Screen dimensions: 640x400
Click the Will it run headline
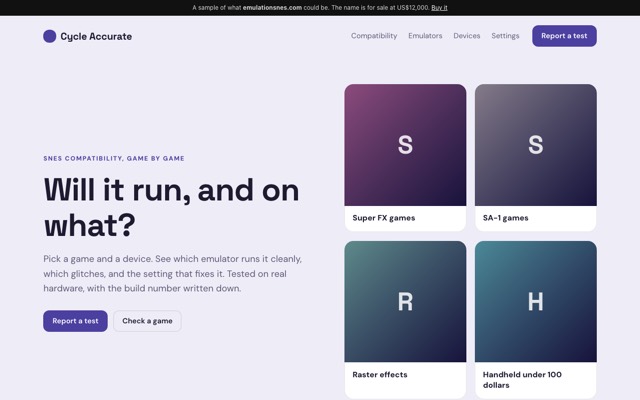pyautogui.click(x=171, y=207)
